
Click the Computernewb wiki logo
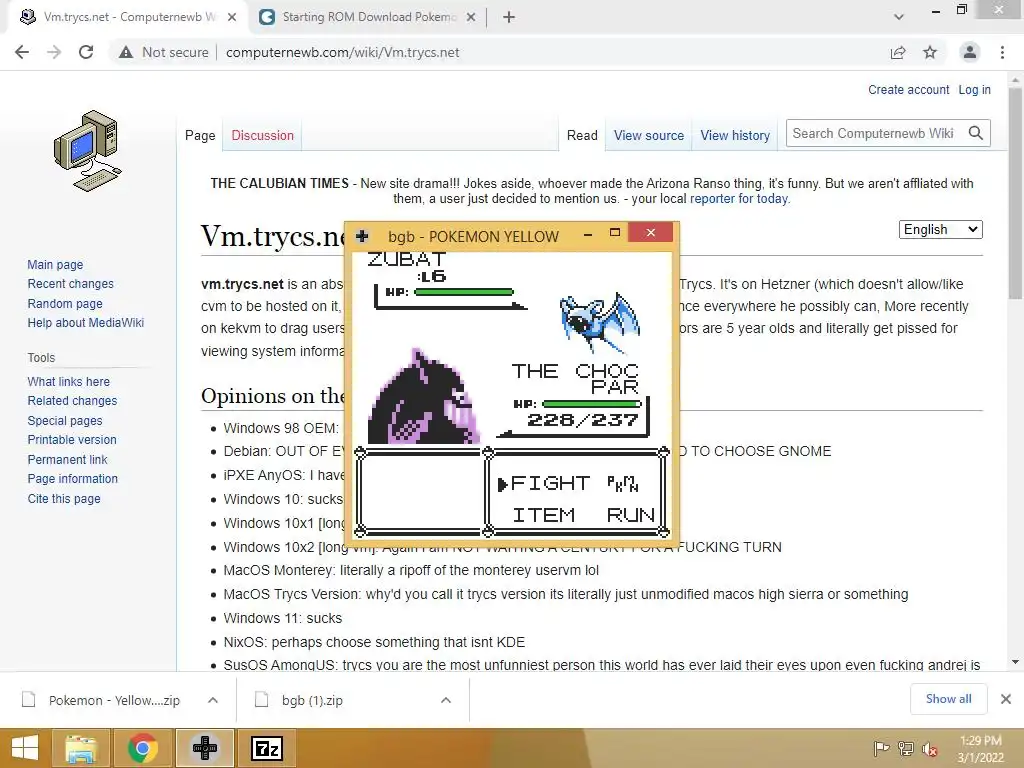point(88,150)
